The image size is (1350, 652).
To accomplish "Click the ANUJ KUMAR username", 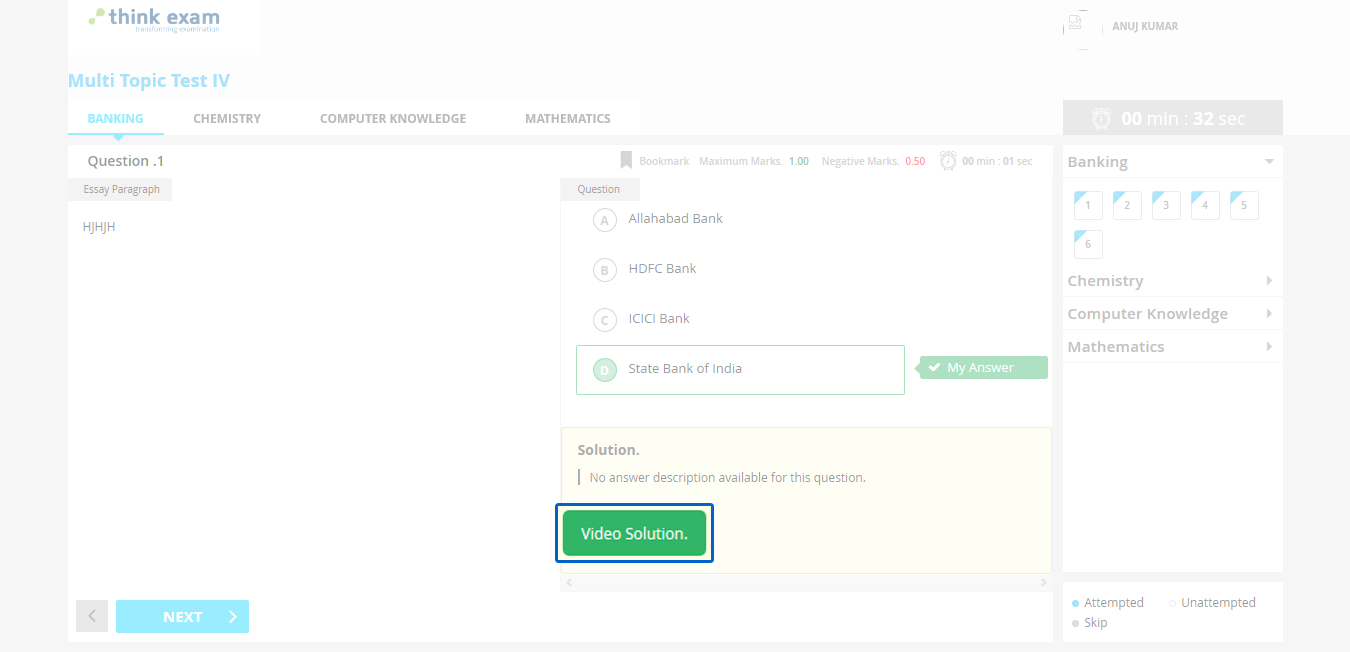I will click(1145, 26).
